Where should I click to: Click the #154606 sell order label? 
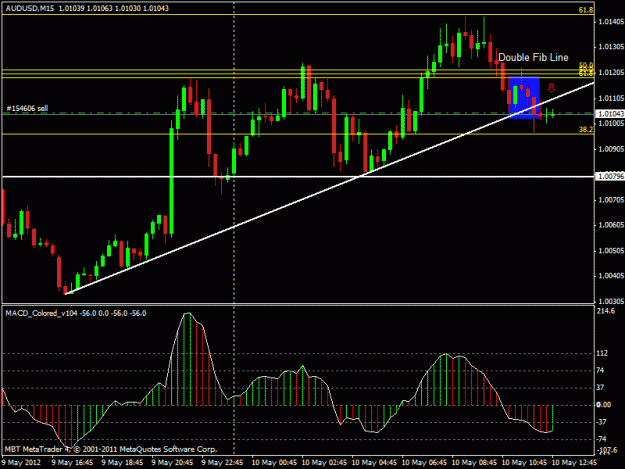27,108
